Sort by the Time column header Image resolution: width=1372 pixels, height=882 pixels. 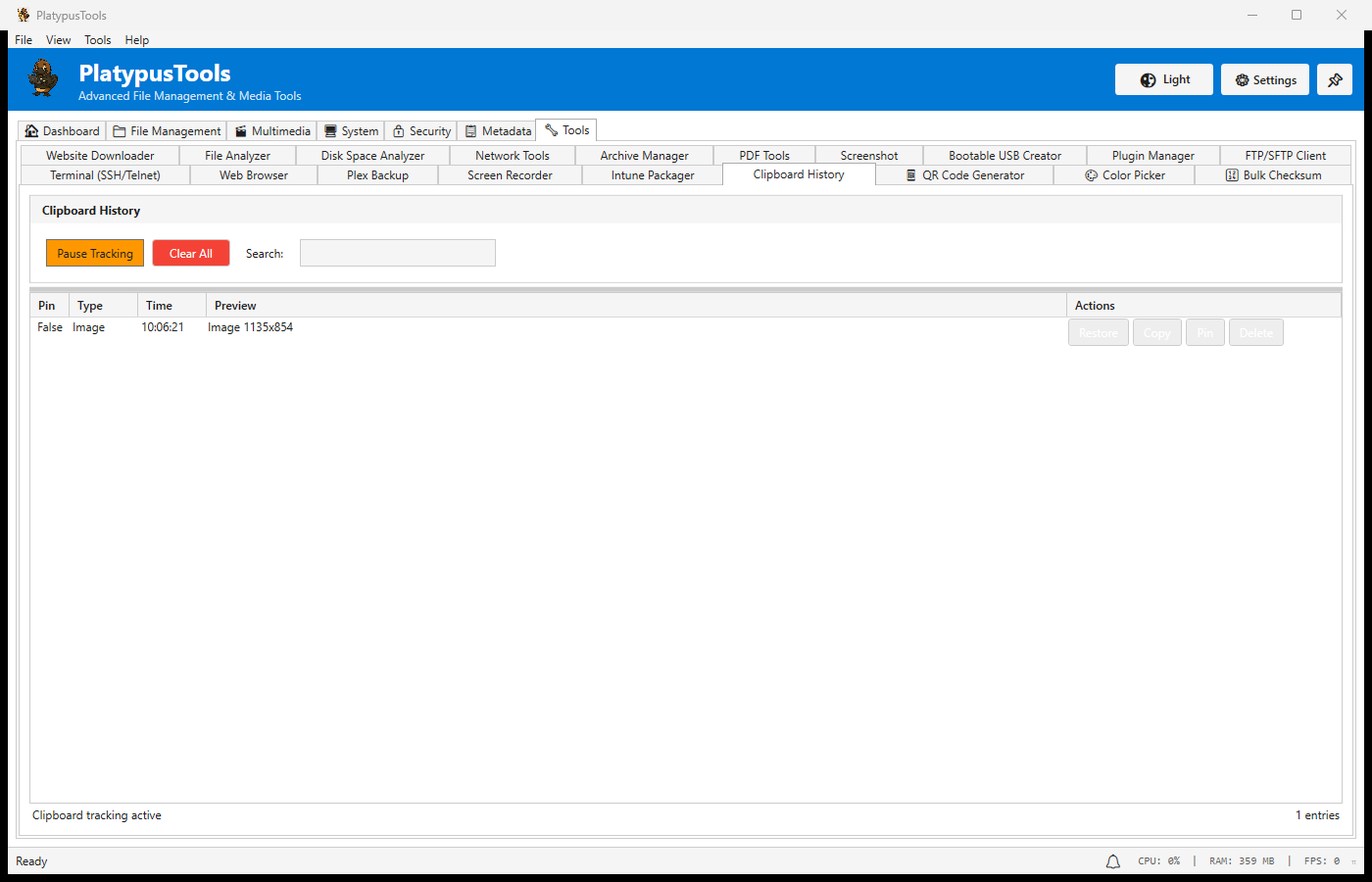pos(159,306)
